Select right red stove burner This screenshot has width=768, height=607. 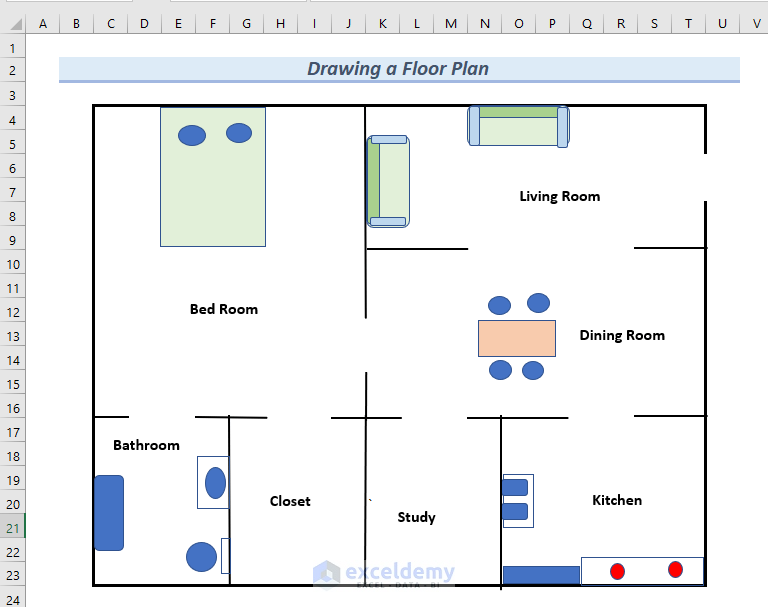point(675,569)
